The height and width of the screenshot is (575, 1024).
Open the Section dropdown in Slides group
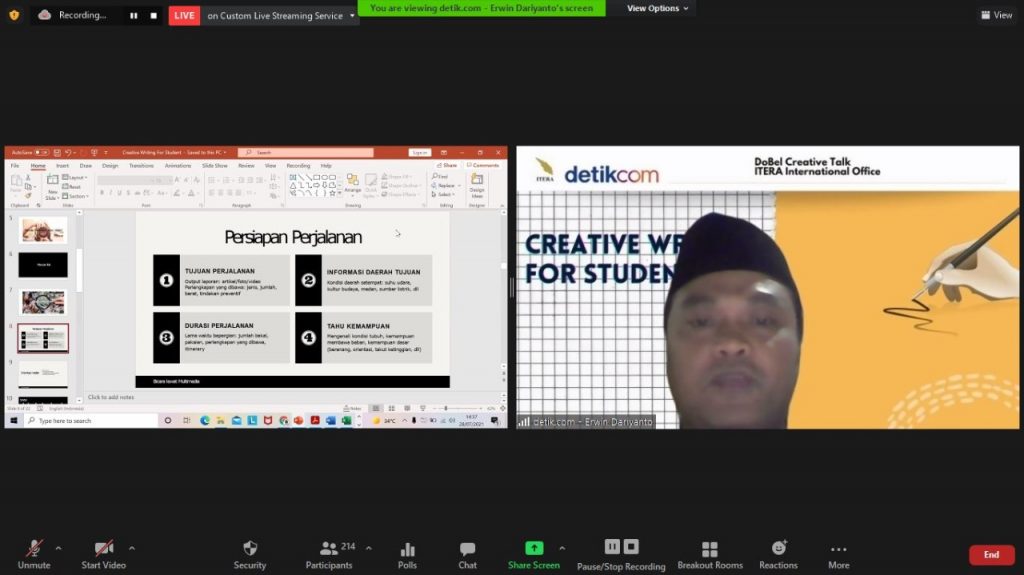pyautogui.click(x=75, y=196)
